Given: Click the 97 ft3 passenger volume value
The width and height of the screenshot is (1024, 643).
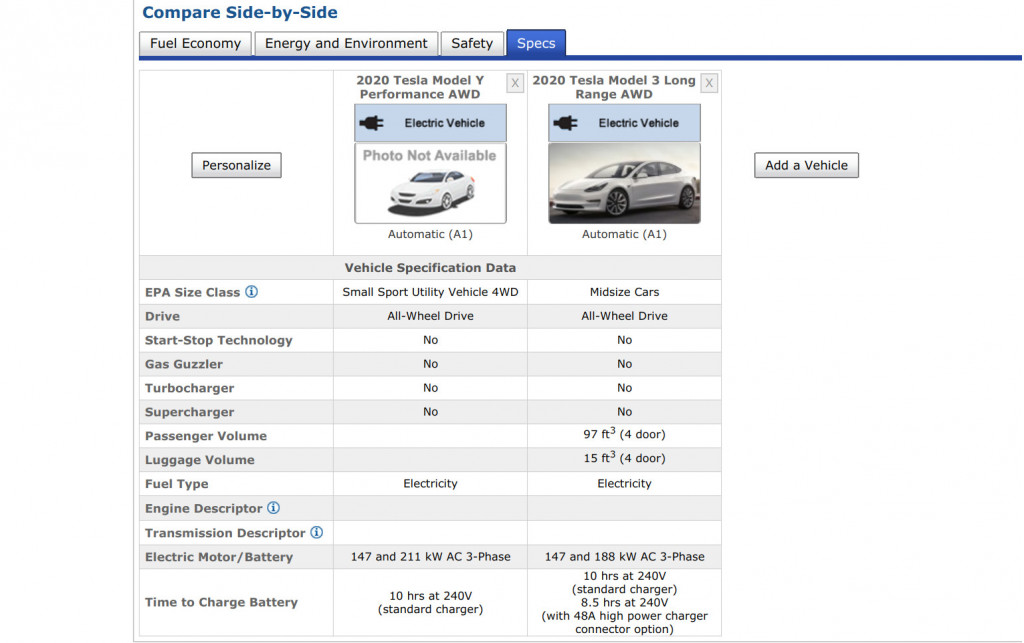Looking at the screenshot, I should 624,434.
